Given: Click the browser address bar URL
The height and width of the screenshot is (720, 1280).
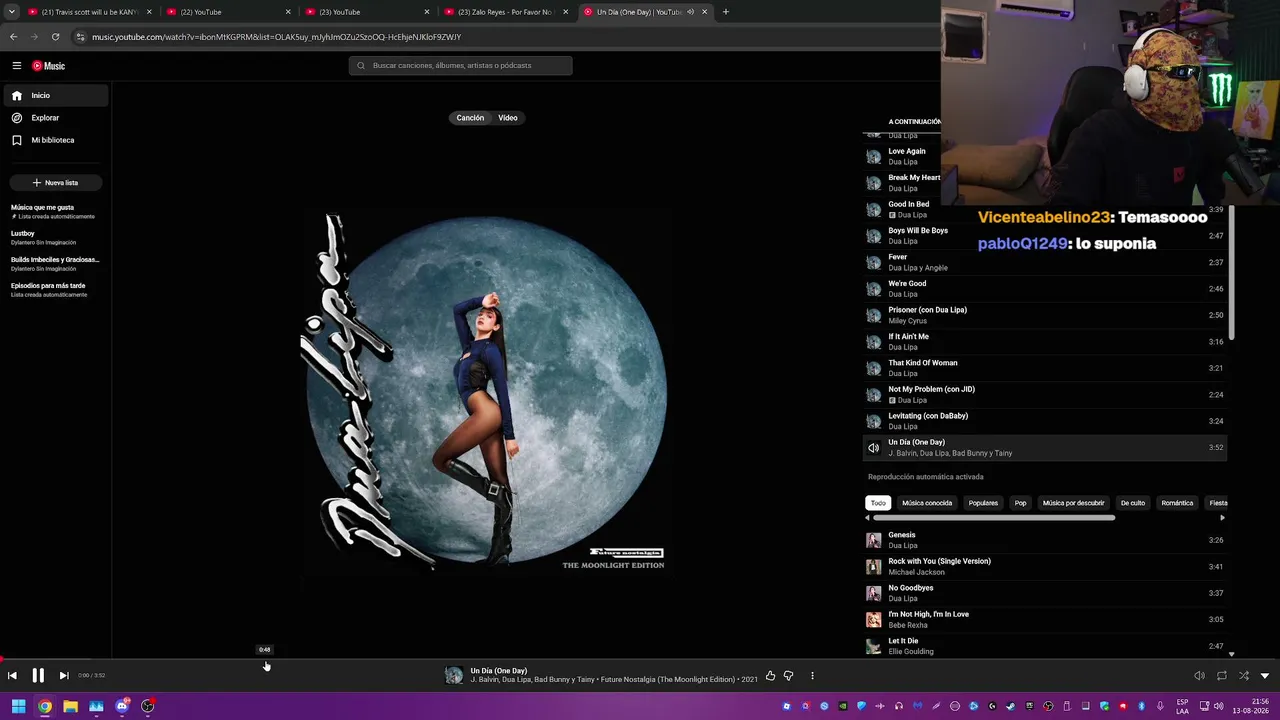Looking at the screenshot, I should [x=276, y=37].
